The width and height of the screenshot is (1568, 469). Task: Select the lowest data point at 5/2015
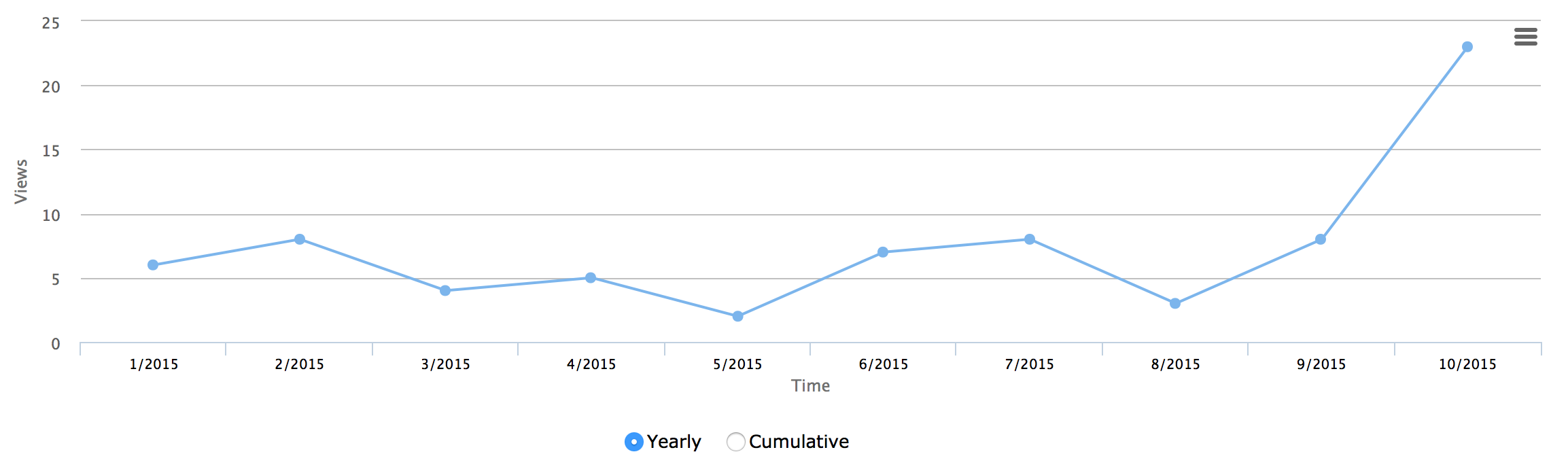click(x=738, y=316)
